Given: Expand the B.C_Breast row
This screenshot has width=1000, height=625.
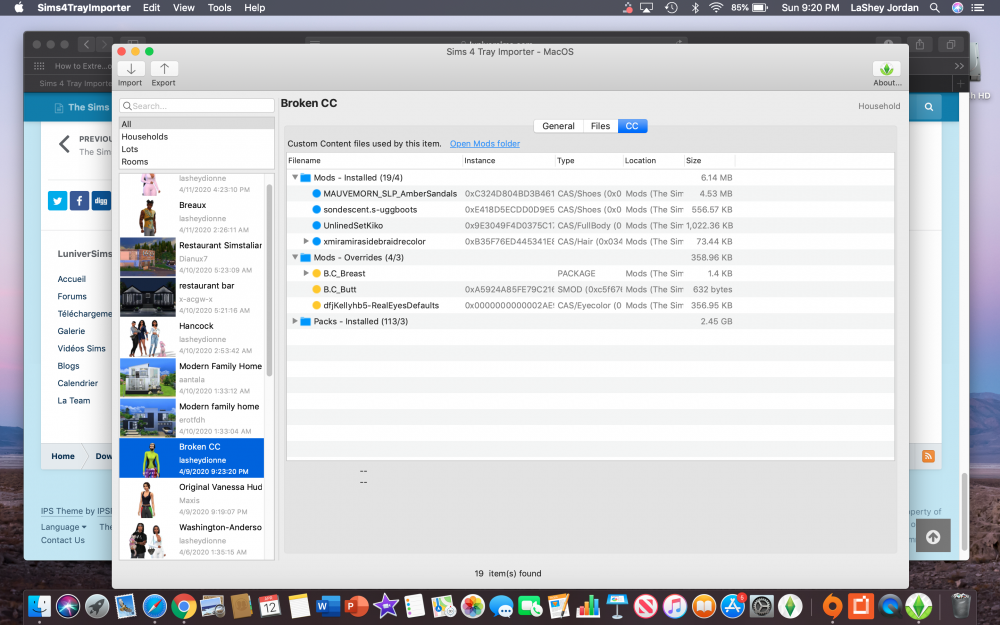Looking at the screenshot, I should tap(306, 273).
